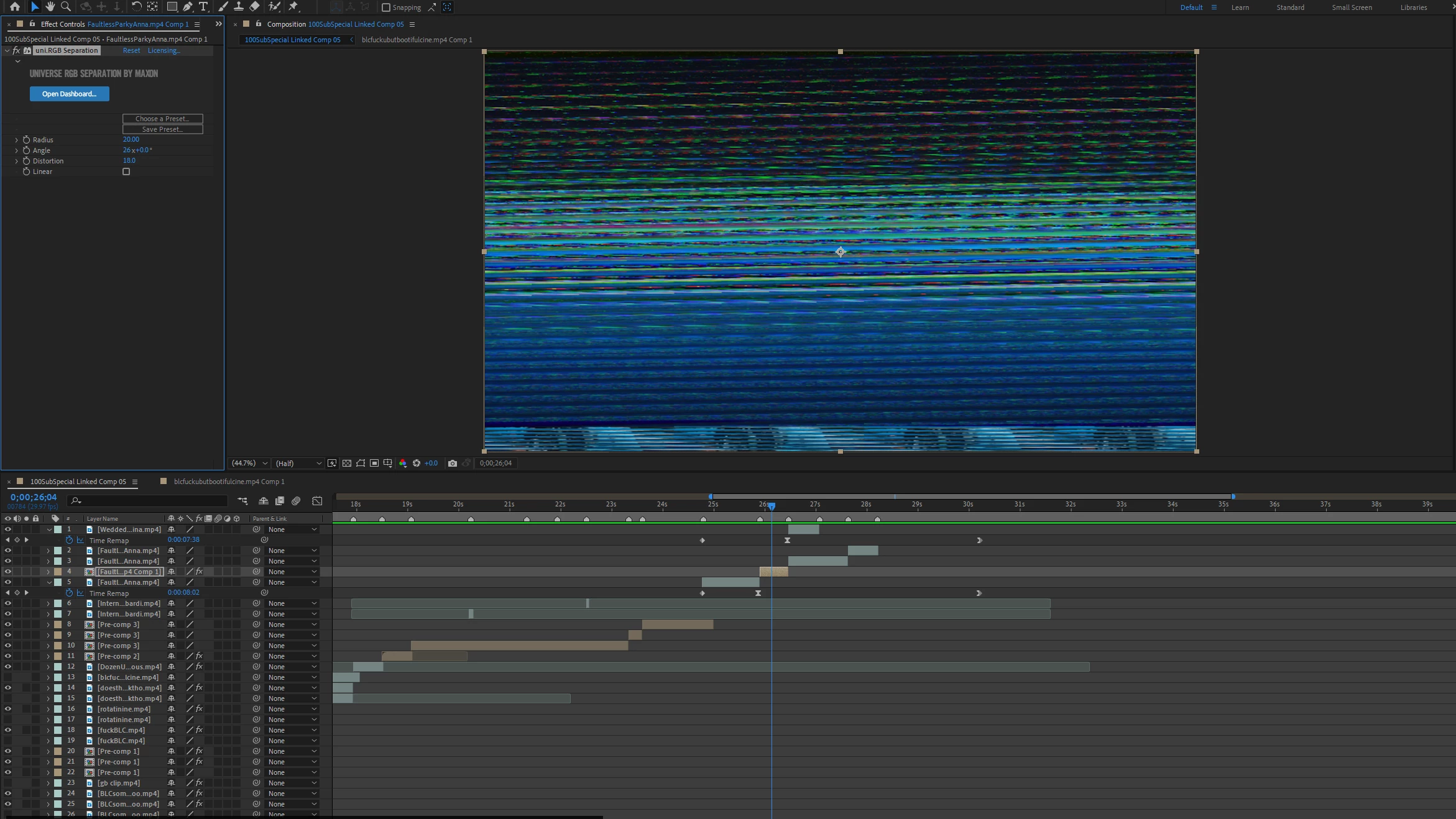Hide the Wedded...ina.mp4 layer eye
This screenshot has width=1456, height=819.
[x=7, y=529]
